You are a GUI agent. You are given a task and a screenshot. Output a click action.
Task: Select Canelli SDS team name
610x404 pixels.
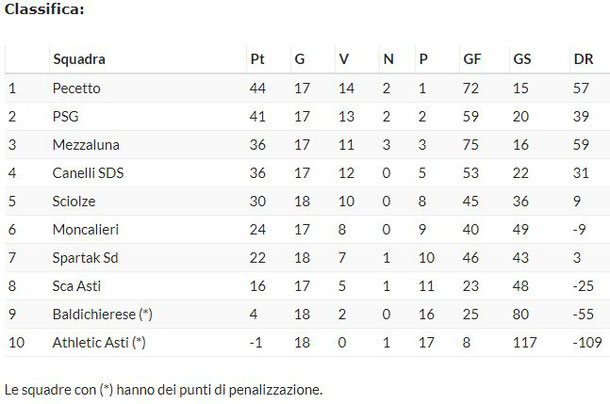tap(88, 173)
